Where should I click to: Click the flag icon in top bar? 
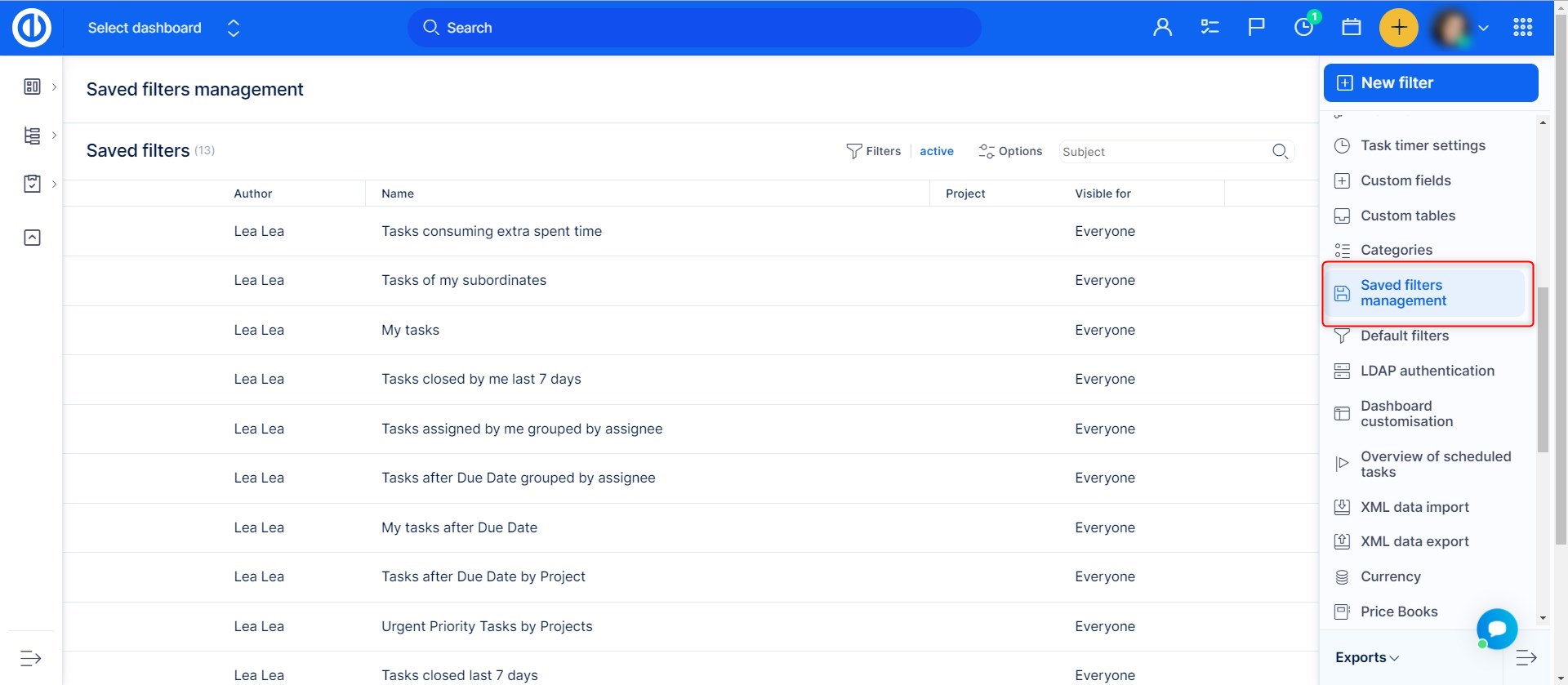pyautogui.click(x=1256, y=28)
